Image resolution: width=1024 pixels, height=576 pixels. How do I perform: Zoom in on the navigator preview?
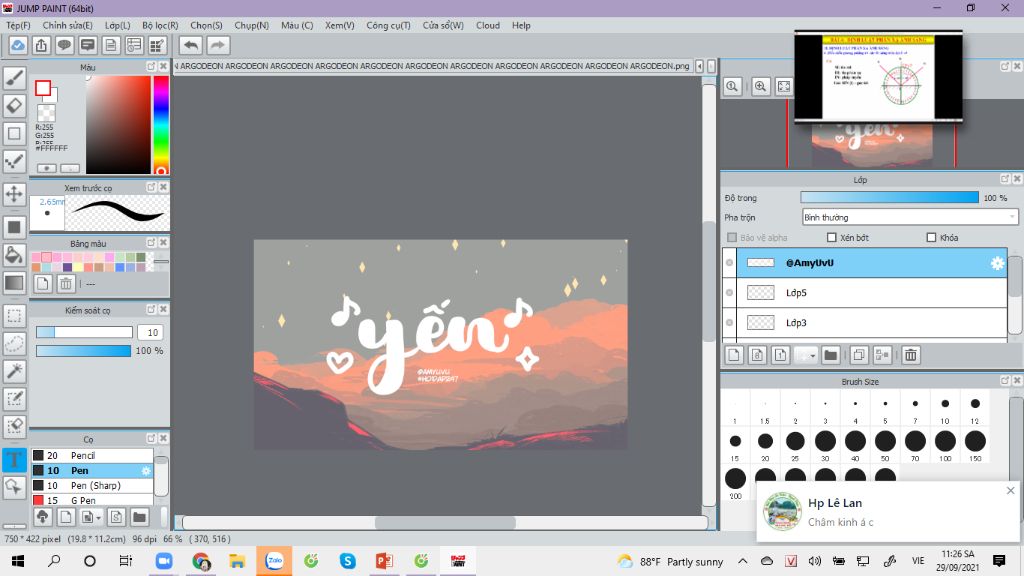761,86
